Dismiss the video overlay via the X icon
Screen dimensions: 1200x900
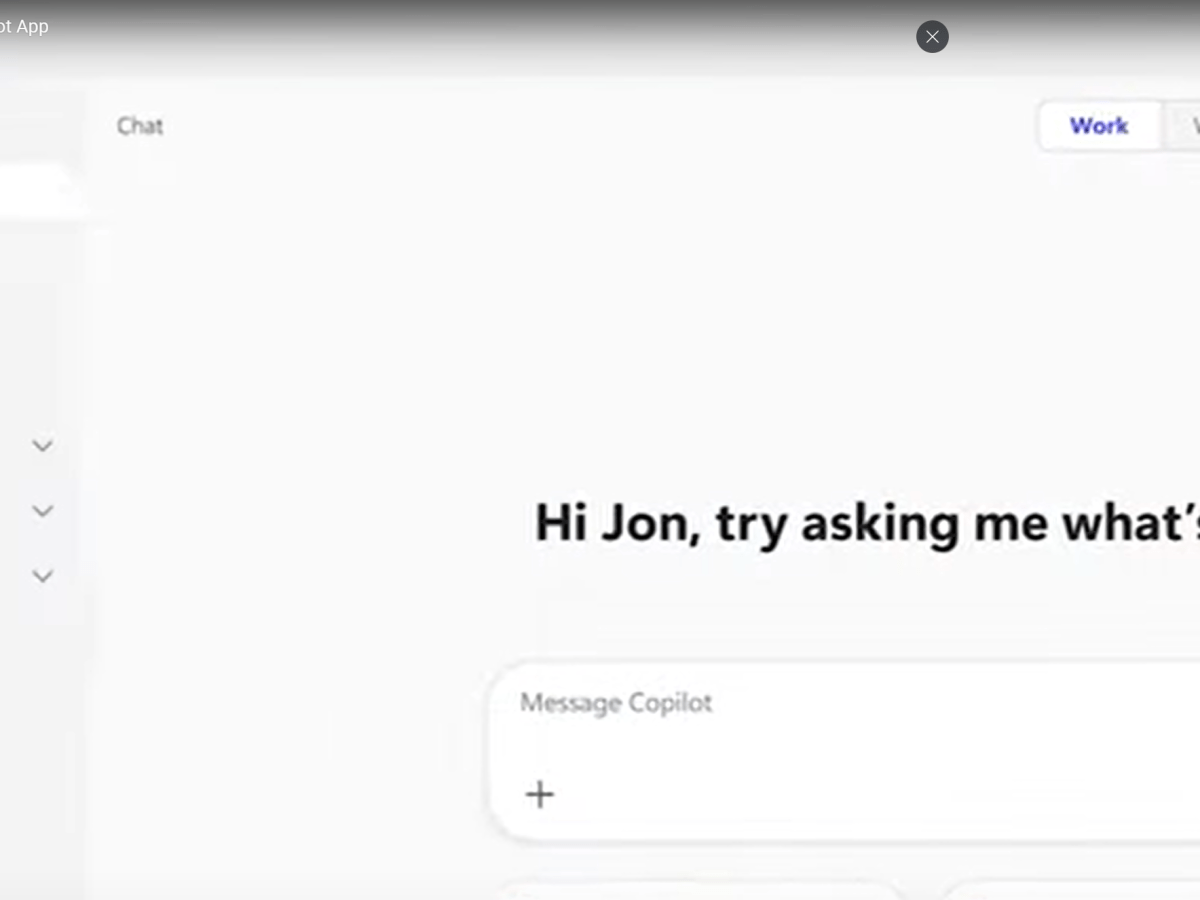[x=932, y=37]
